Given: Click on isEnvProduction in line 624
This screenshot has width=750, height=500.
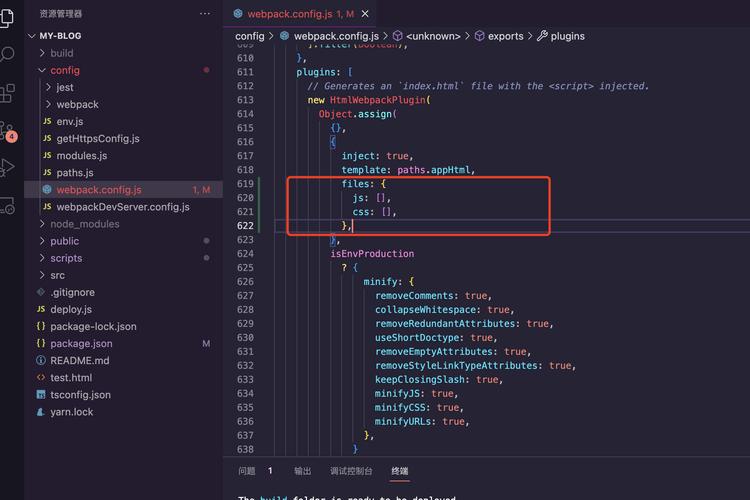Looking at the screenshot, I should click(372, 254).
